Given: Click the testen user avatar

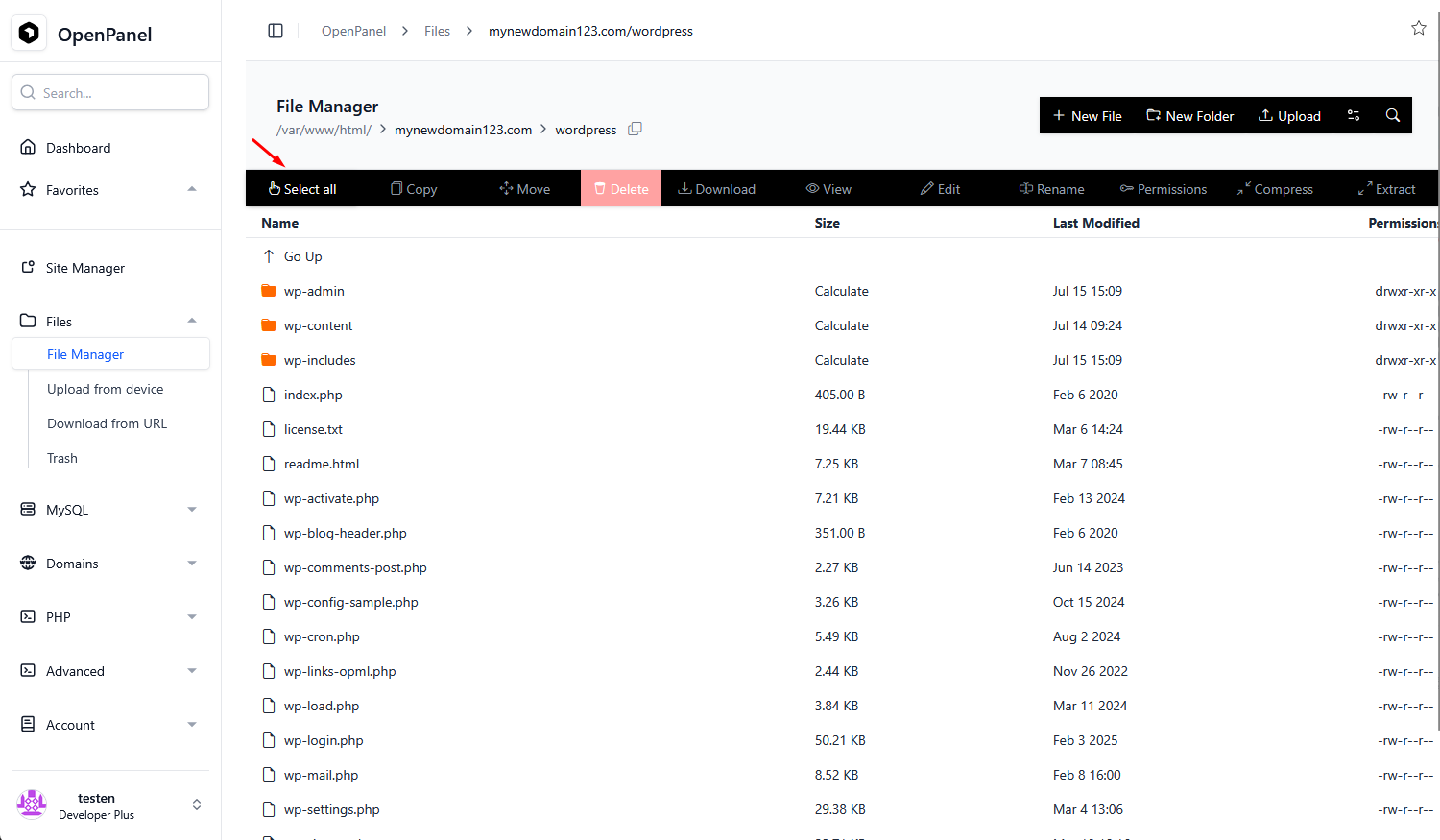Looking at the screenshot, I should coord(32,804).
